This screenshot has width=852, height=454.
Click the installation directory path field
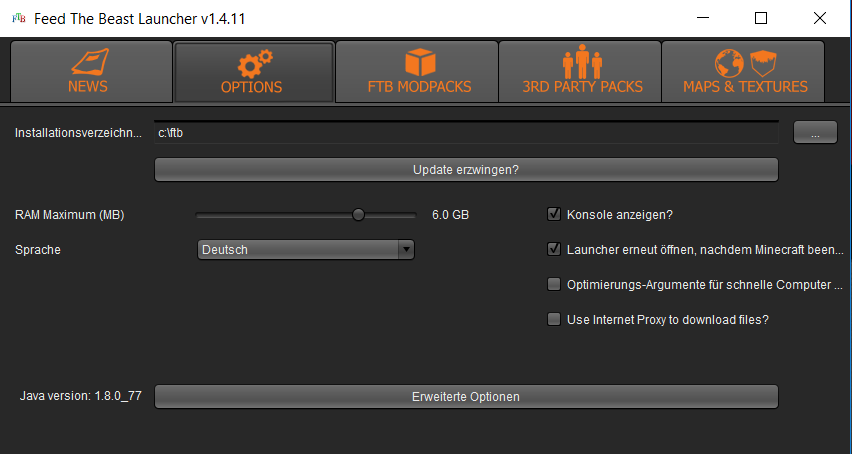466,133
